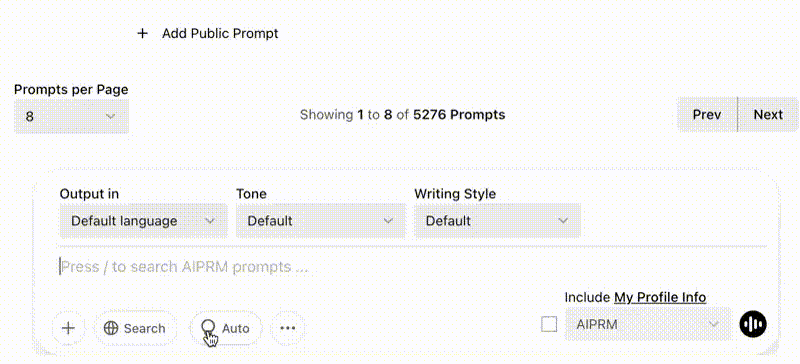Open the My Profile Info link

point(660,297)
